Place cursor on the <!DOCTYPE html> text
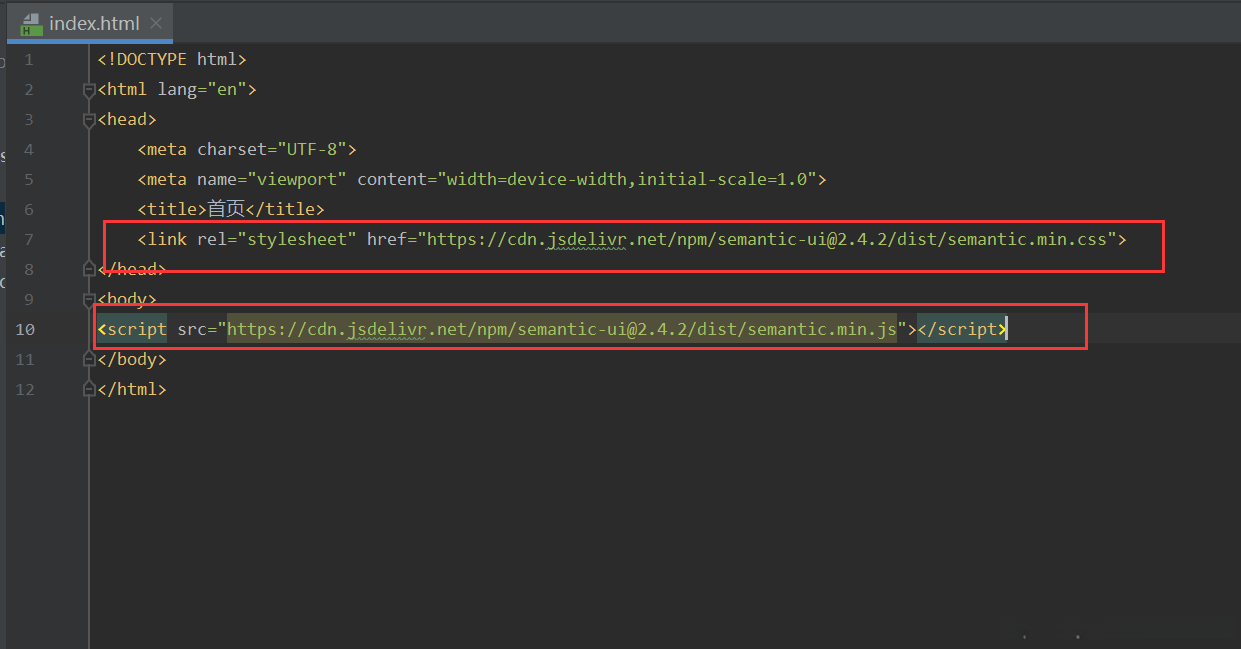1241x649 pixels. coord(172,60)
